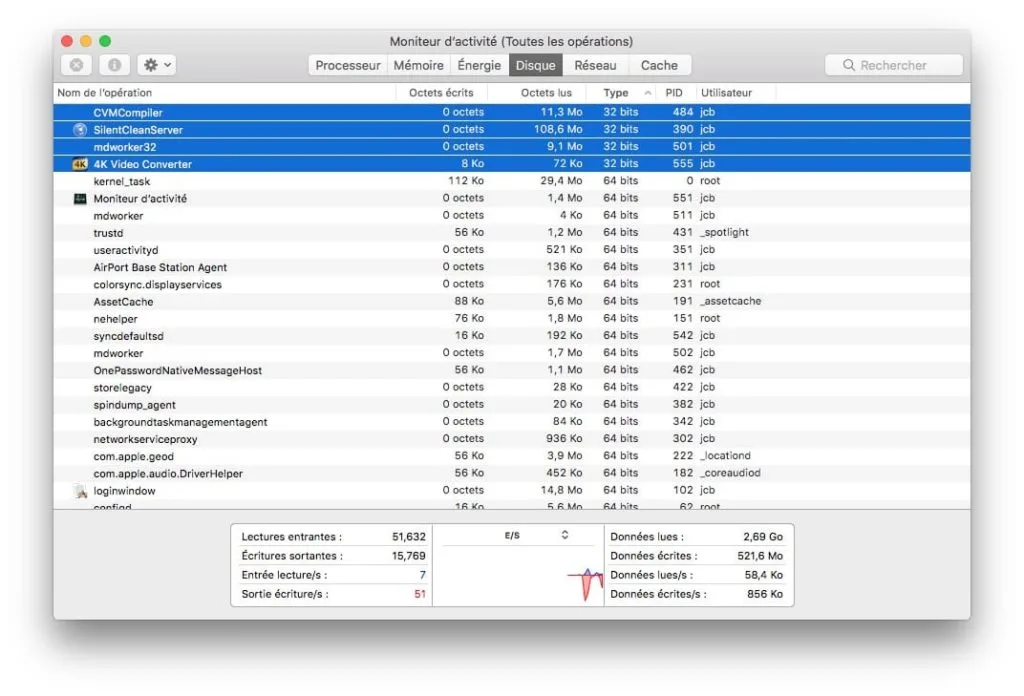Click the Lectures entrantes value 51,632
Viewport: 1024px width, 696px height.
pyautogui.click(x=409, y=537)
